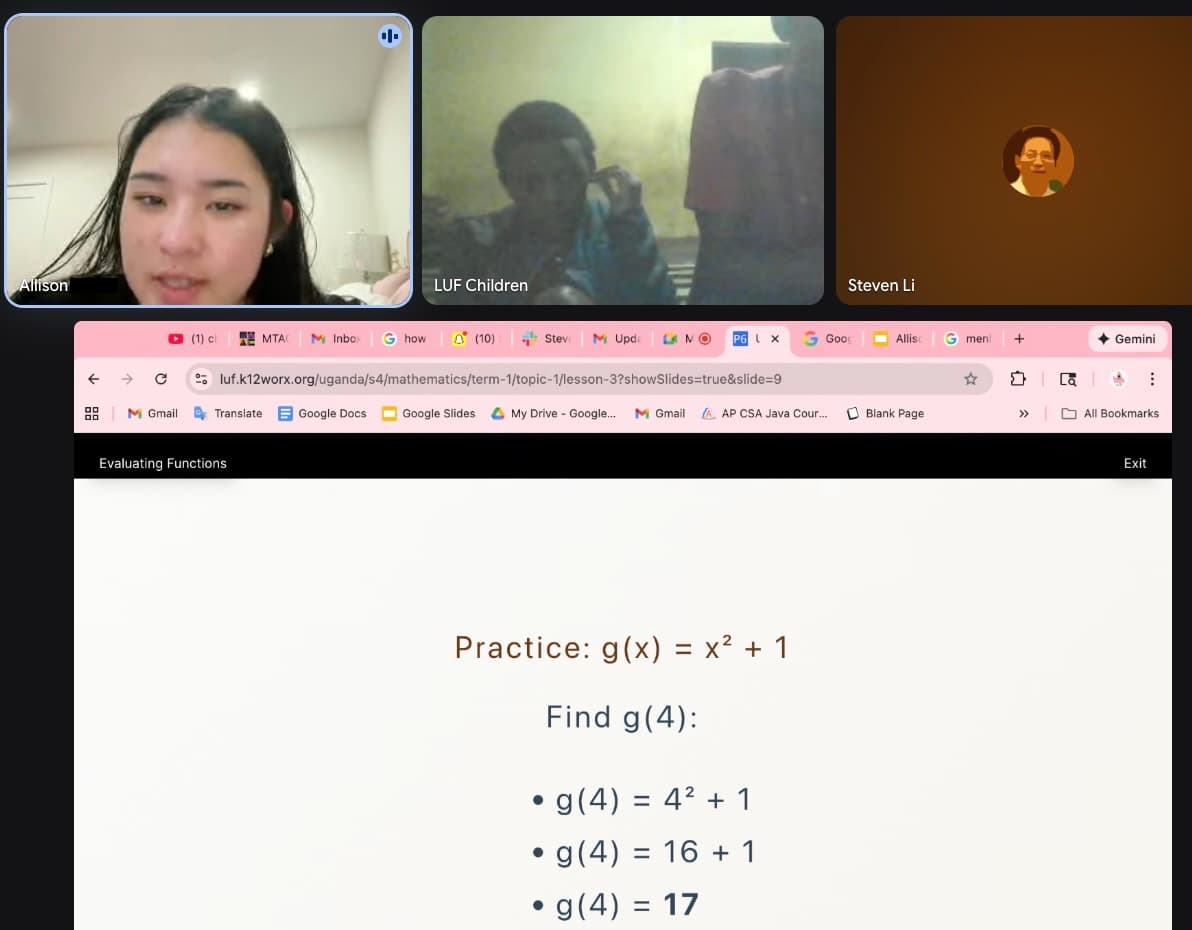Click the site information icon in address bar

click(x=201, y=379)
